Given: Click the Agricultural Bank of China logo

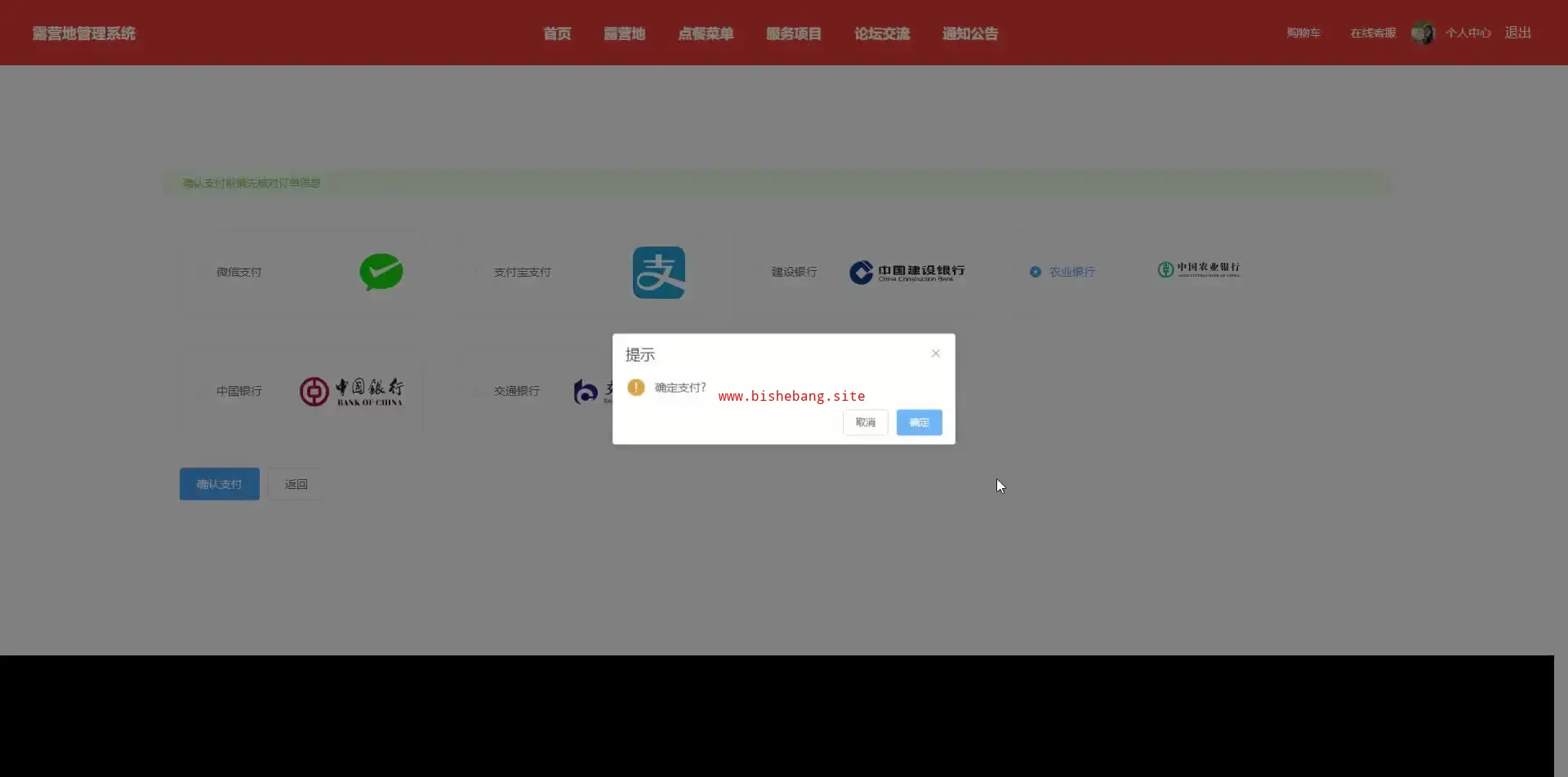Looking at the screenshot, I should coord(1198,269).
